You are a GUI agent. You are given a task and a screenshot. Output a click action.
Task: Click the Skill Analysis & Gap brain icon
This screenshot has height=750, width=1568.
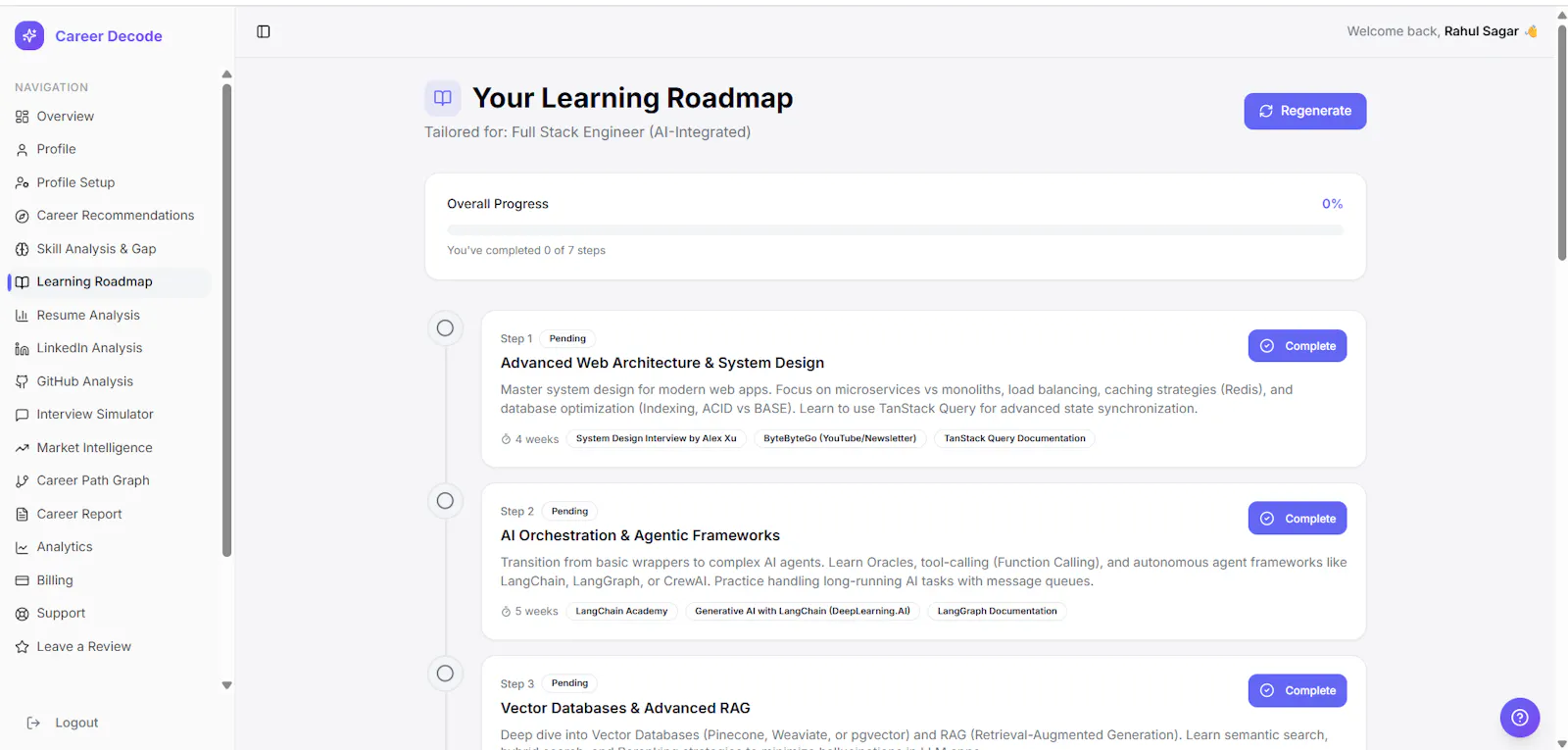[x=22, y=249]
